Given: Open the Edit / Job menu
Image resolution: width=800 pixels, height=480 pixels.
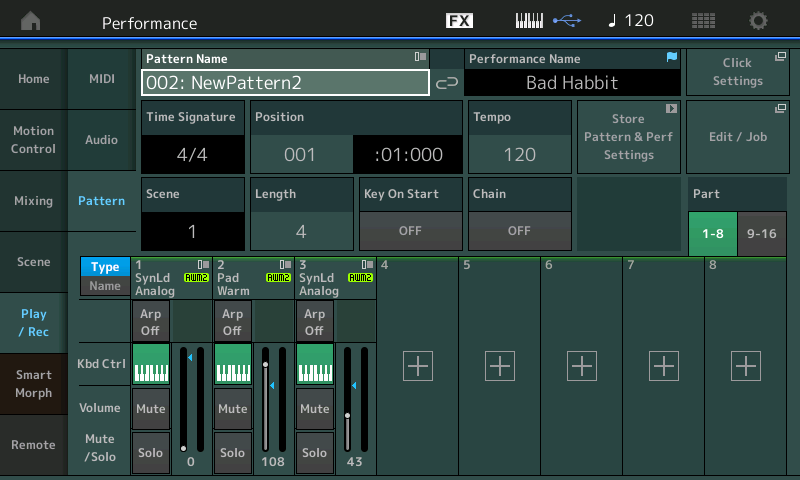Looking at the screenshot, I should coord(737,137).
